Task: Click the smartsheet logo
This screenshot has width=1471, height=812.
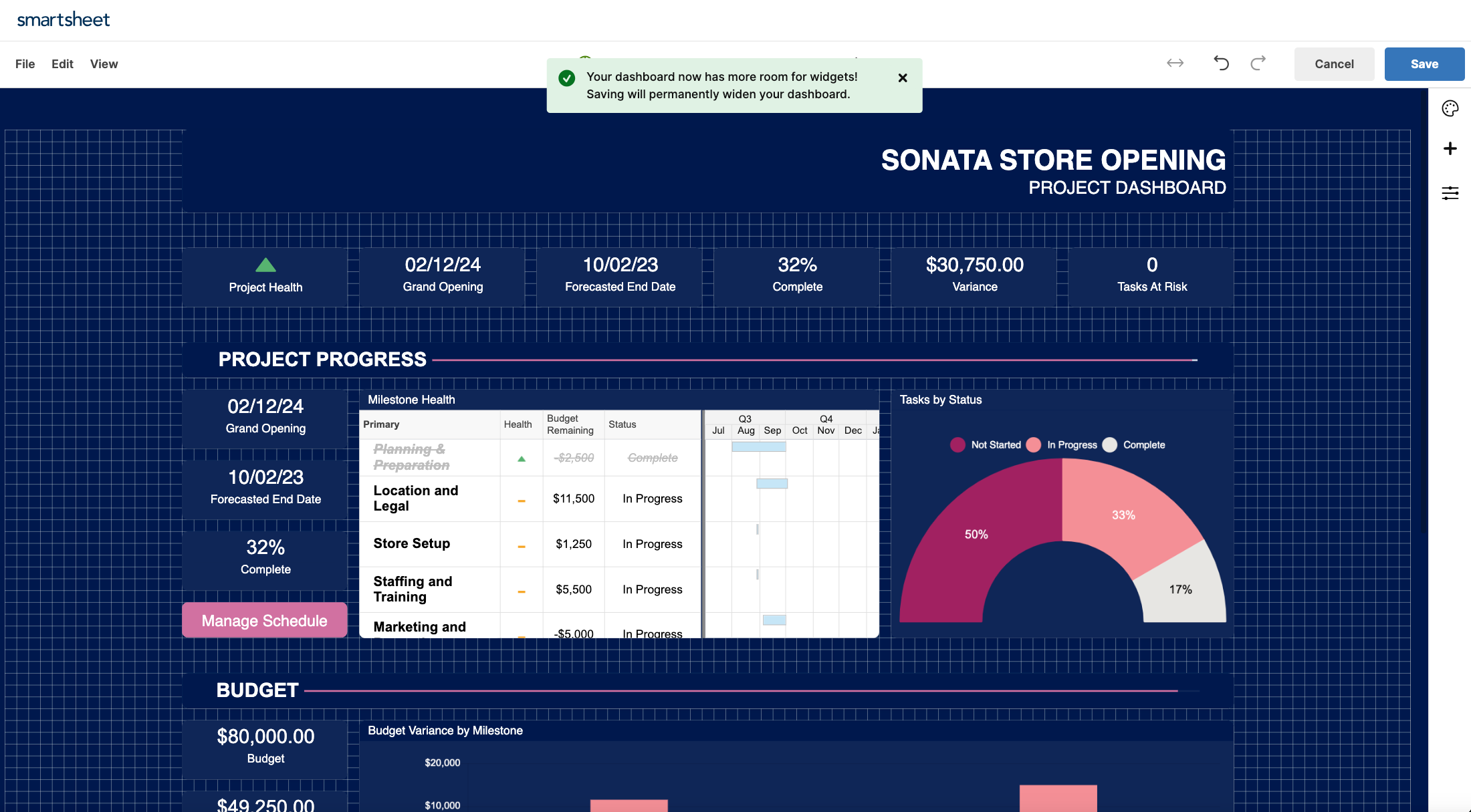Action: pyautogui.click(x=64, y=20)
